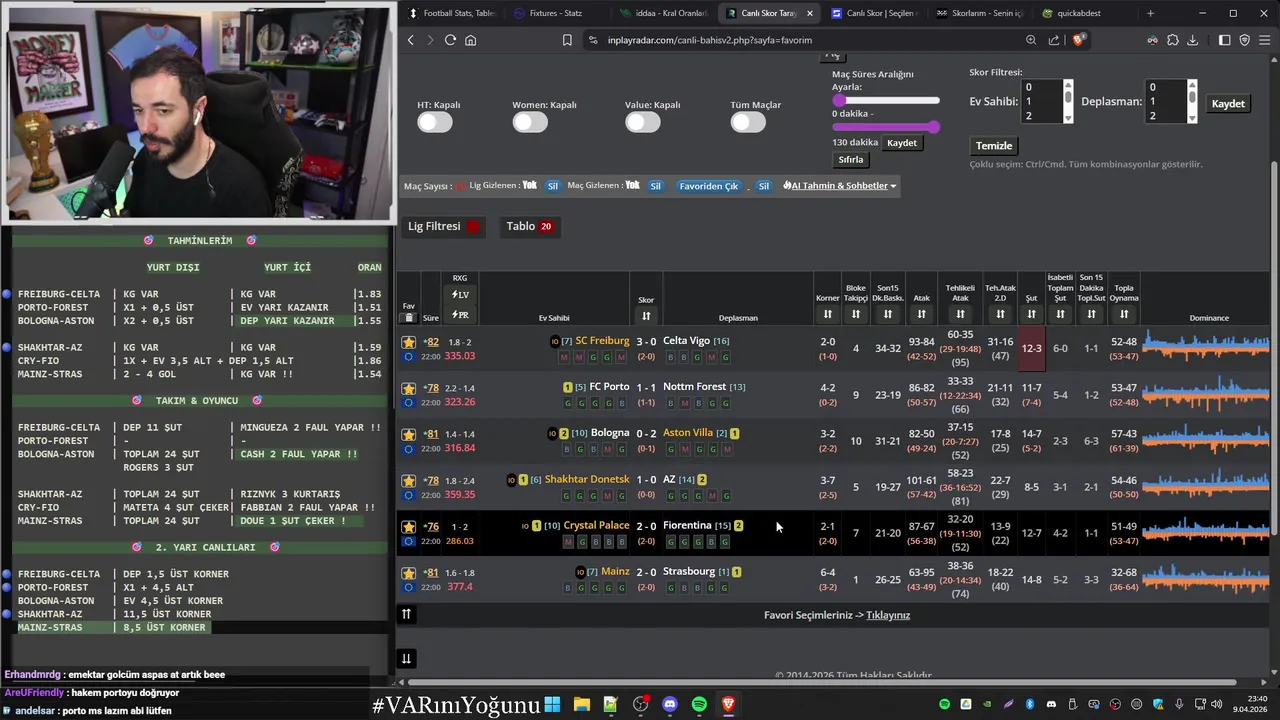Click the minimum match time slider

click(840, 100)
